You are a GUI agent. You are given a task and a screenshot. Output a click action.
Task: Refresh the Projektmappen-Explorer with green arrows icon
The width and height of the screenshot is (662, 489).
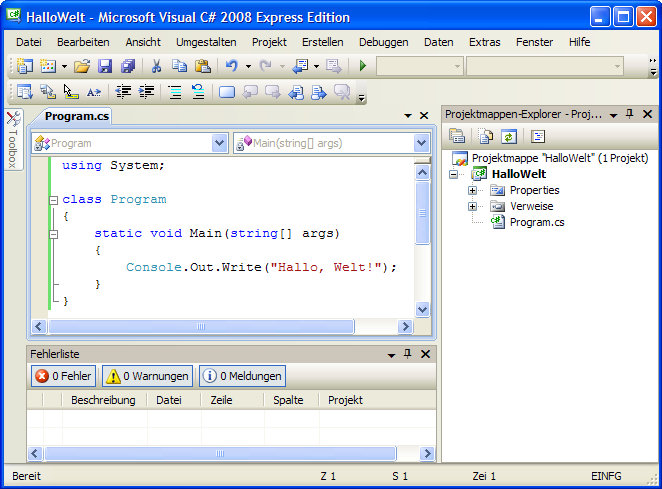click(509, 136)
